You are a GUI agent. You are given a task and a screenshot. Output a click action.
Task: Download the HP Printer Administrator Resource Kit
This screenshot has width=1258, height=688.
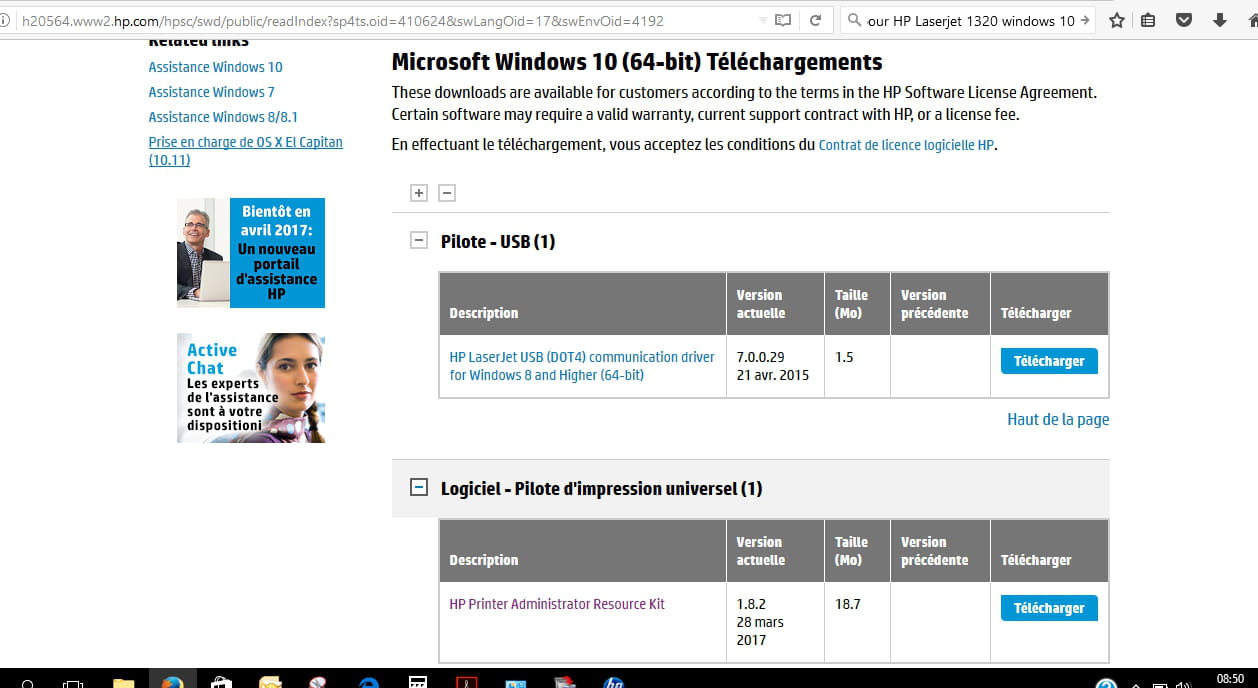tap(1049, 608)
